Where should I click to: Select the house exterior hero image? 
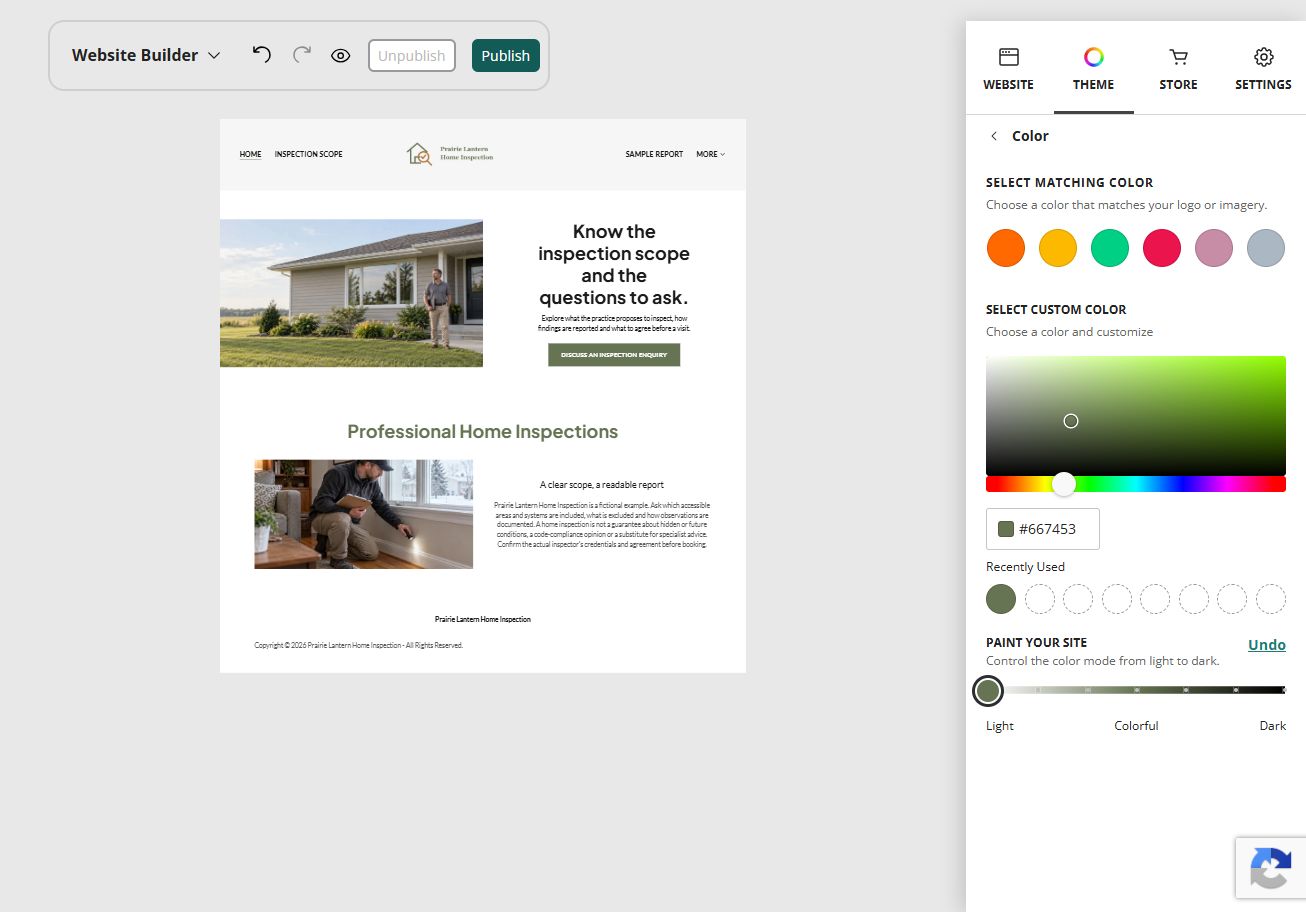(351, 293)
